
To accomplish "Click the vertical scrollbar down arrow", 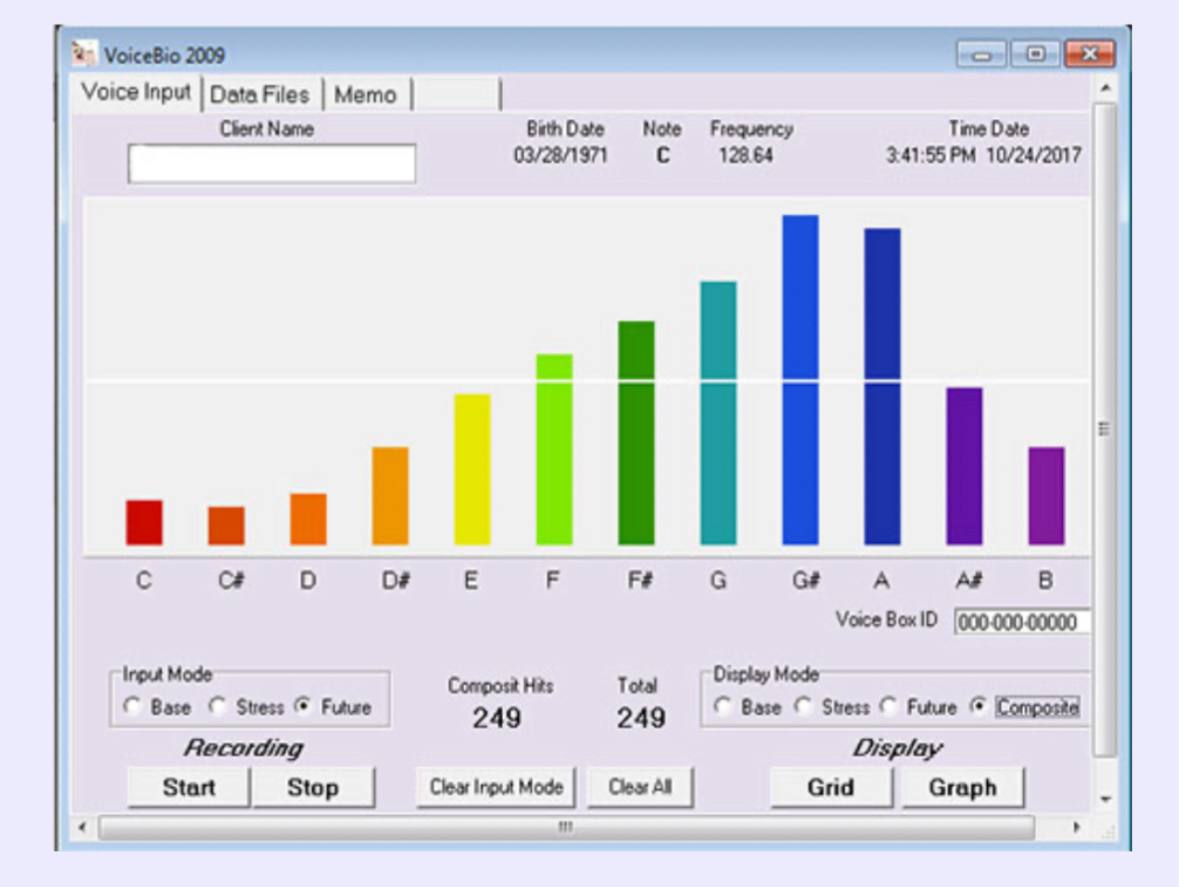I will coord(1104,799).
